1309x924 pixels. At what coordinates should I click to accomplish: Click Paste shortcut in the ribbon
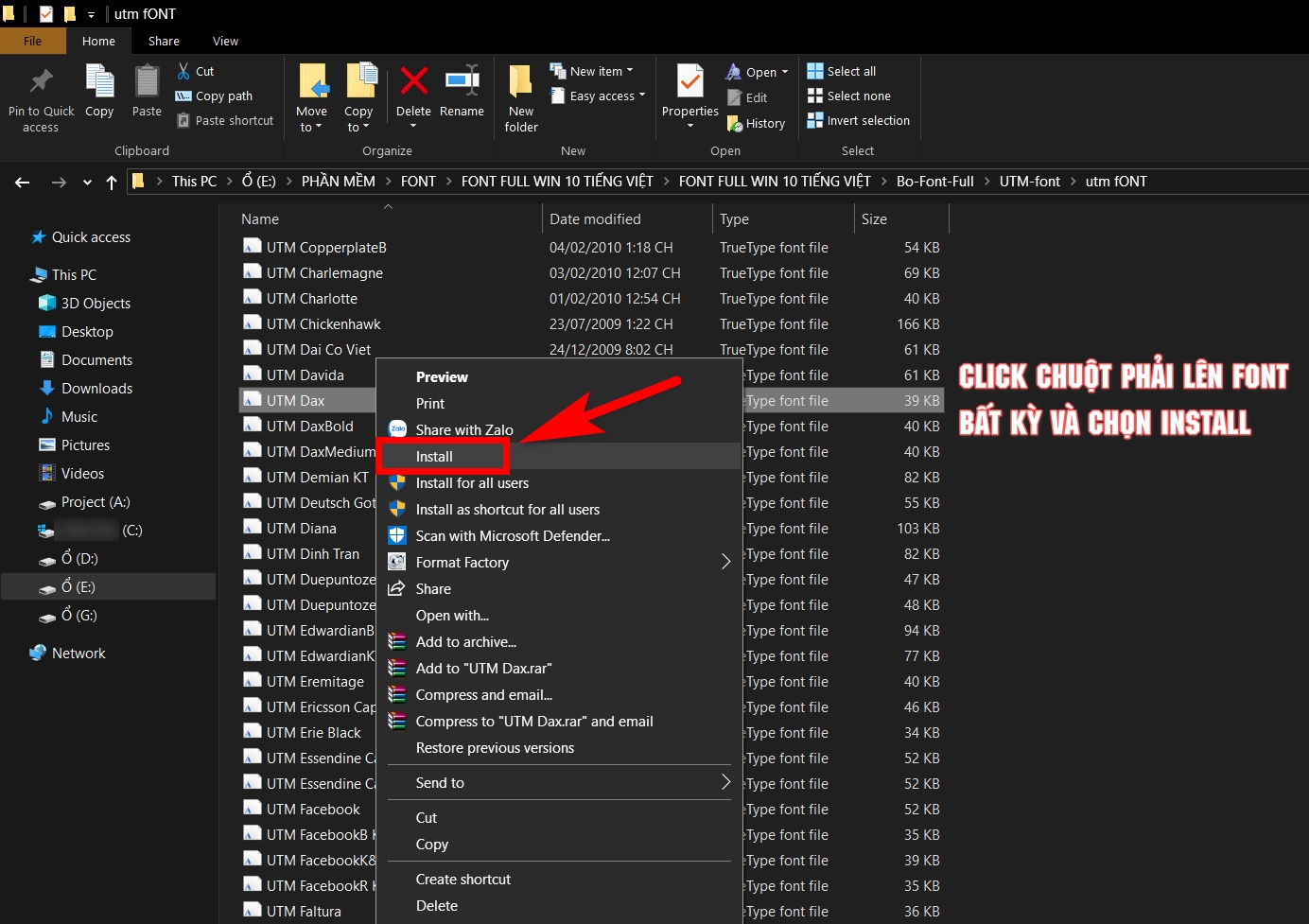[x=225, y=120]
